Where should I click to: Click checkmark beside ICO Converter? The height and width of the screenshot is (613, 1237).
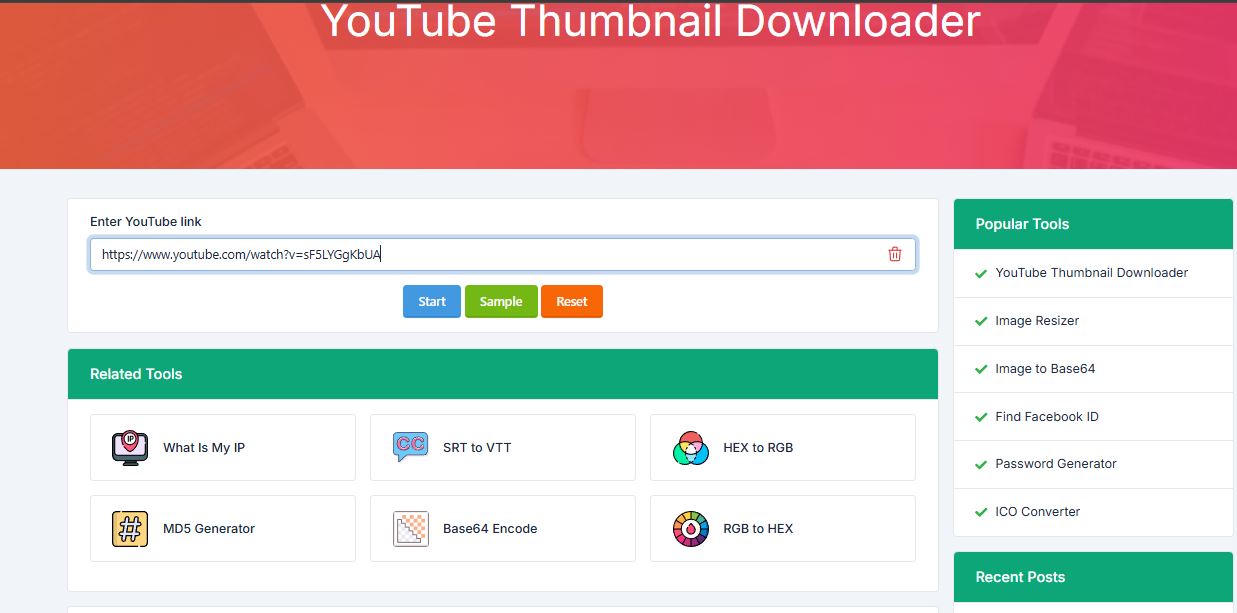click(x=981, y=512)
